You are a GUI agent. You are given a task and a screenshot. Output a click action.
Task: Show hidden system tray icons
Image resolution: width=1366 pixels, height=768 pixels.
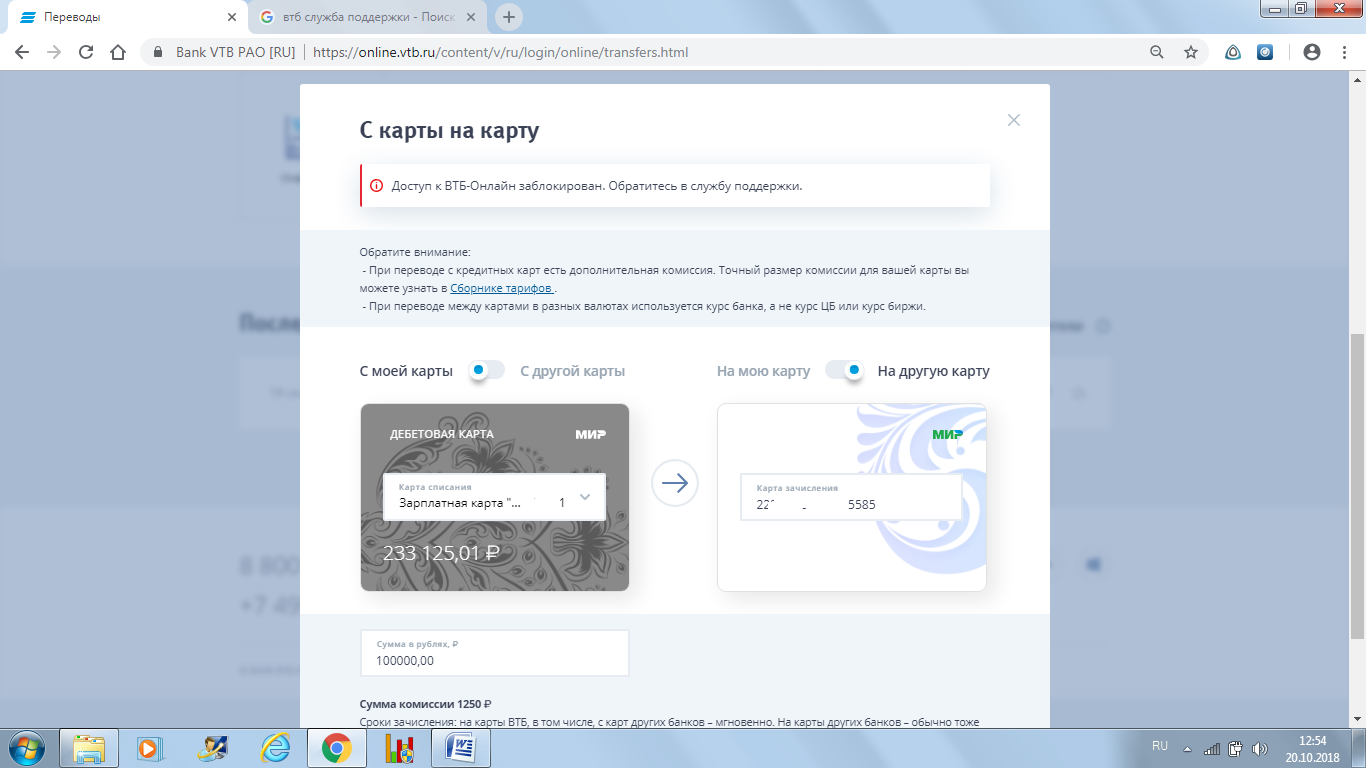point(1187,749)
